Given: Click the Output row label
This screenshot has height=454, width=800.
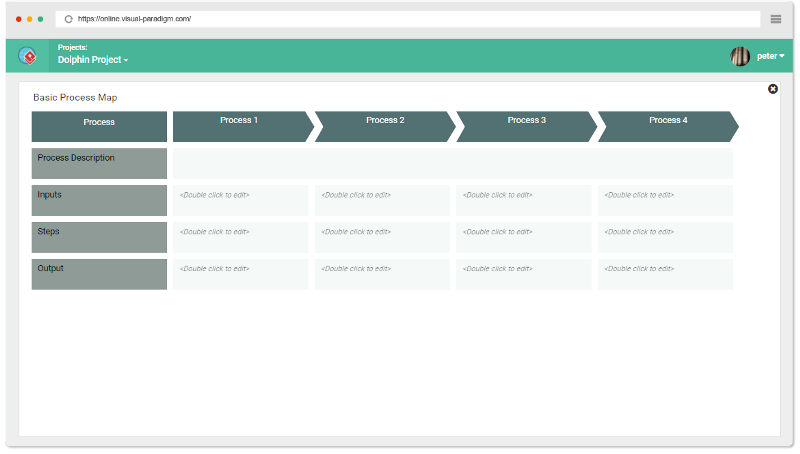Looking at the screenshot, I should [x=99, y=274].
